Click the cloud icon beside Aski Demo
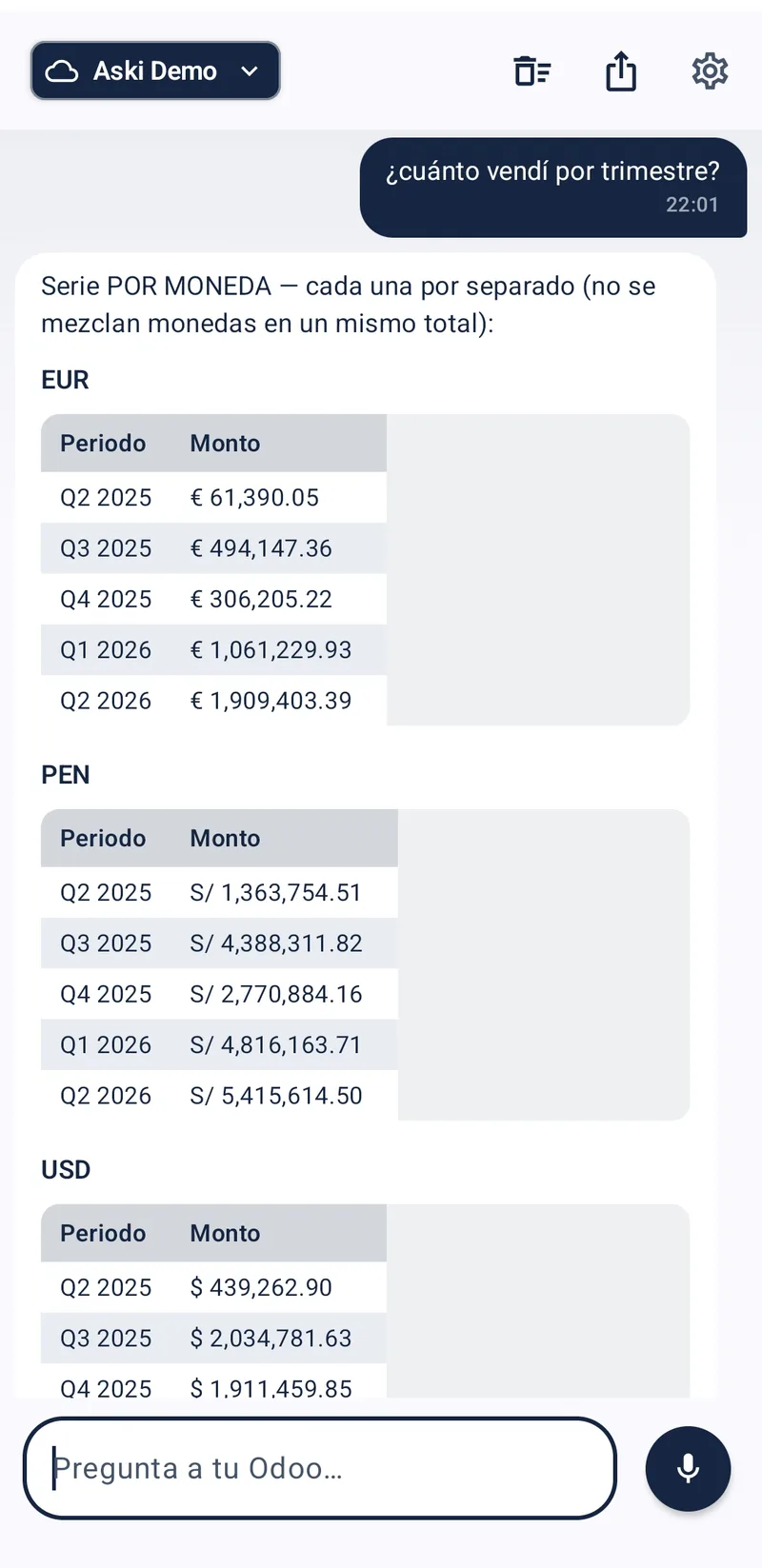The height and width of the screenshot is (1568, 762). [62, 71]
